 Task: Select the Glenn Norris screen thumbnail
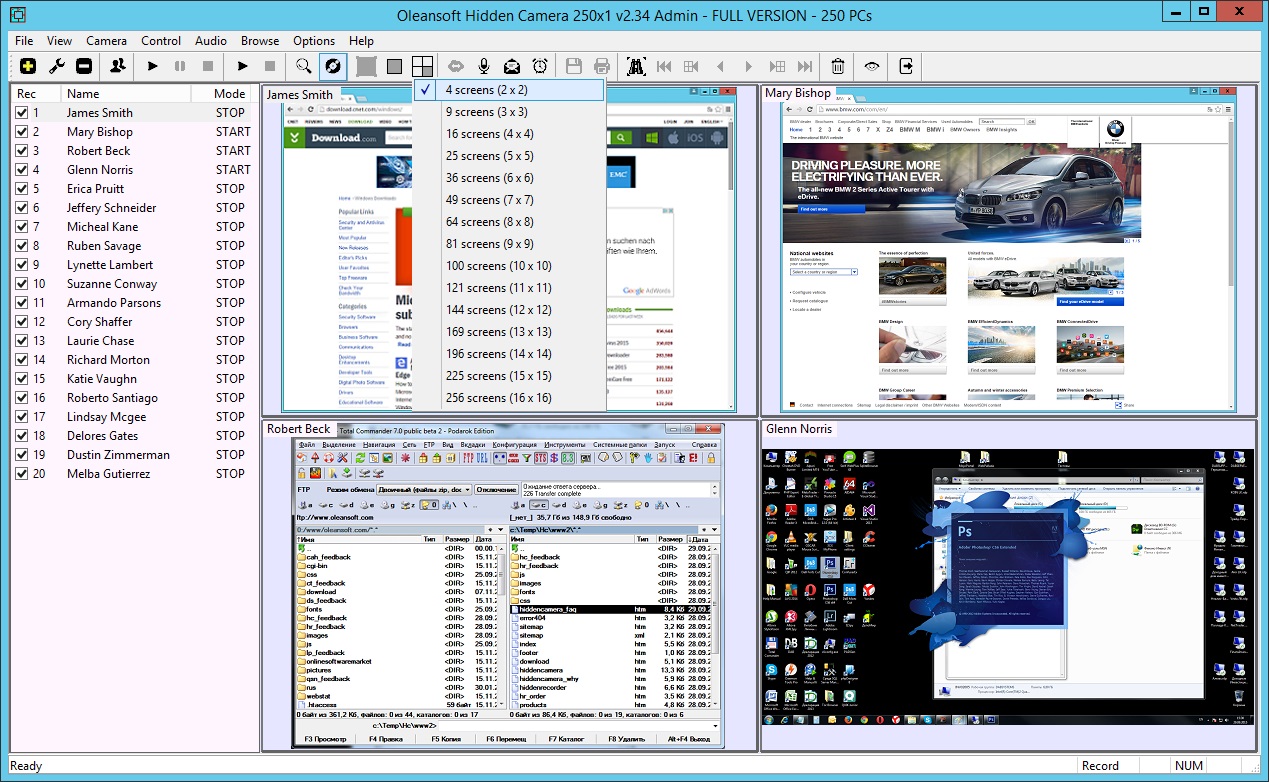coord(1008,585)
